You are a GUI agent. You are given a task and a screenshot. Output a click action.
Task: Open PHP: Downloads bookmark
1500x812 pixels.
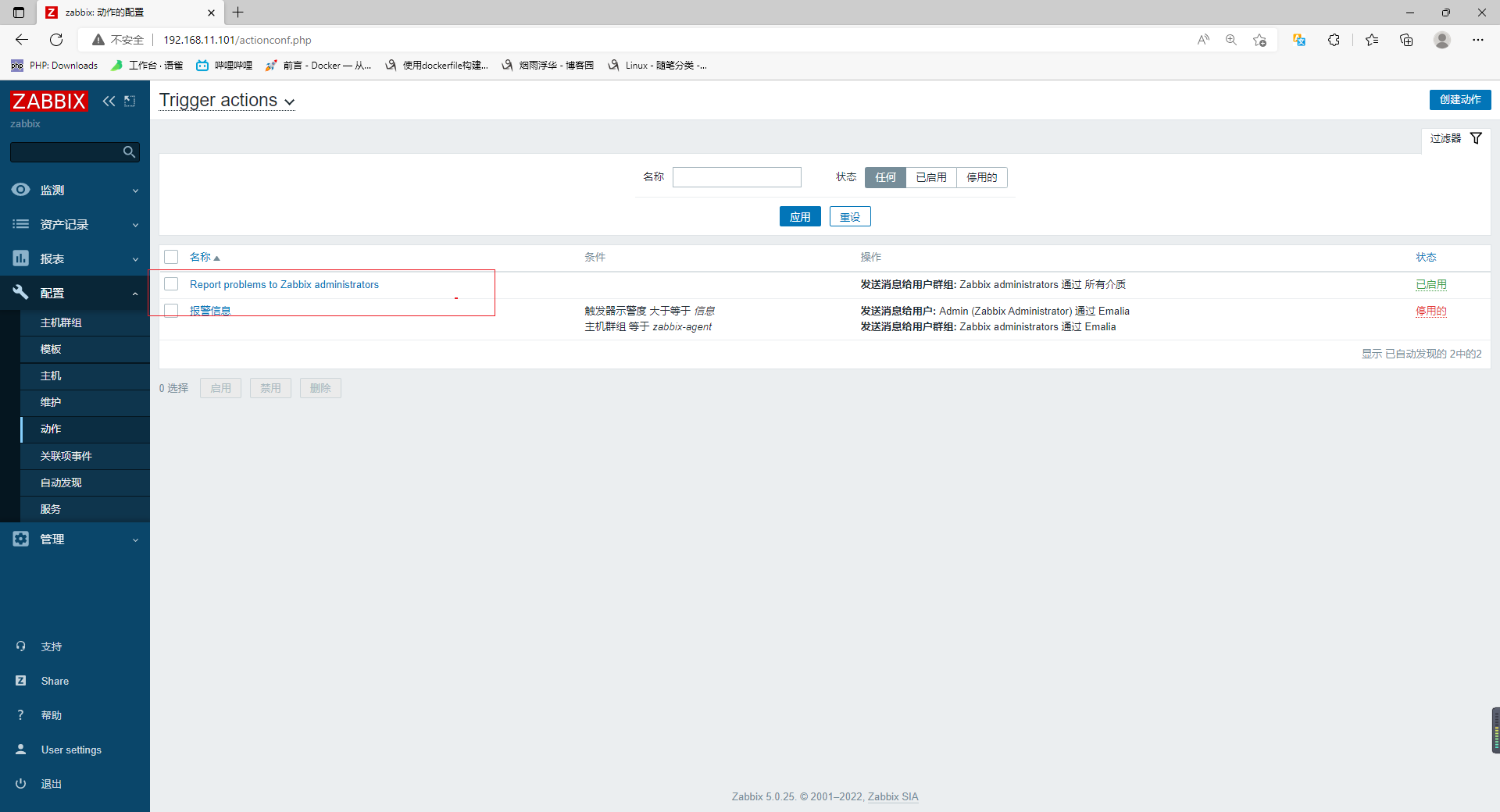click(x=55, y=66)
